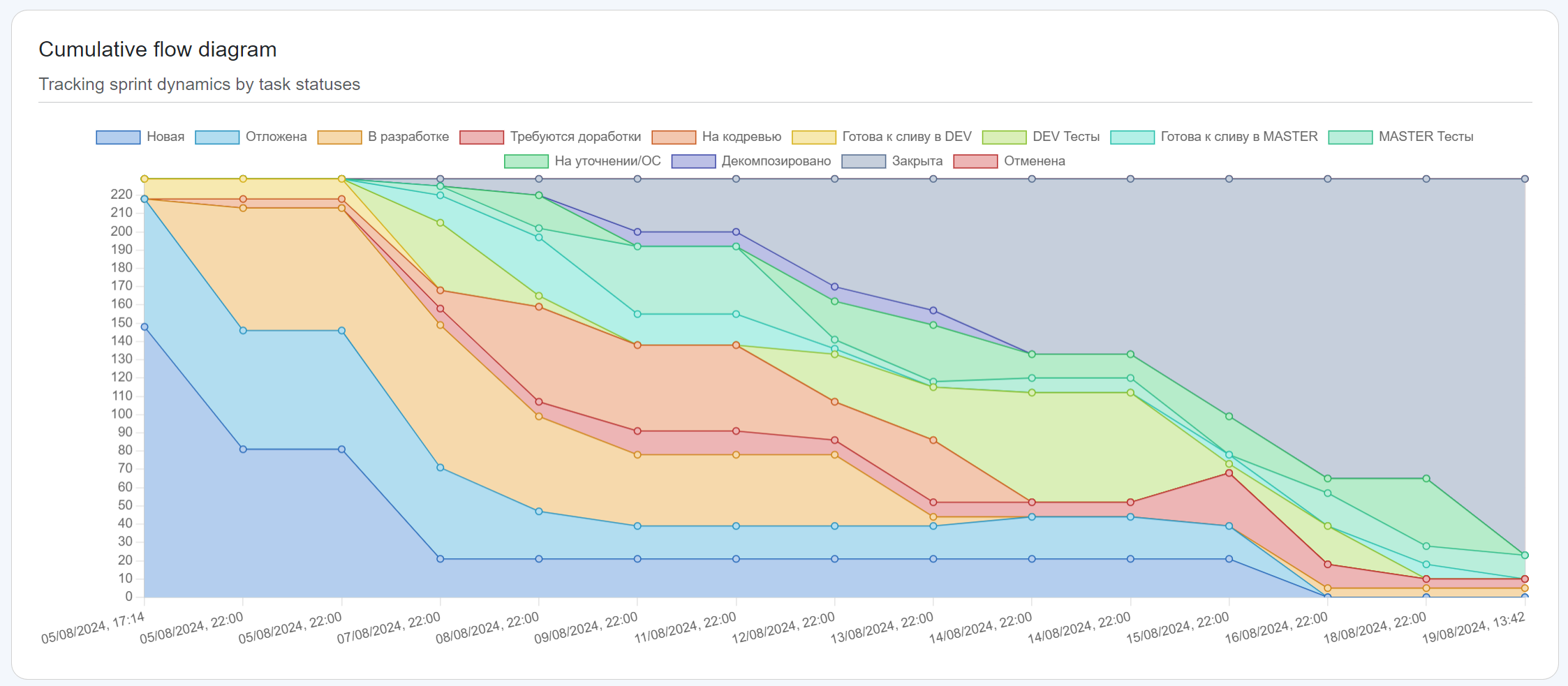The height and width of the screenshot is (686, 1568).
Task: Click Новая data point at 05/08/2024, 17:14
Action: [145, 327]
